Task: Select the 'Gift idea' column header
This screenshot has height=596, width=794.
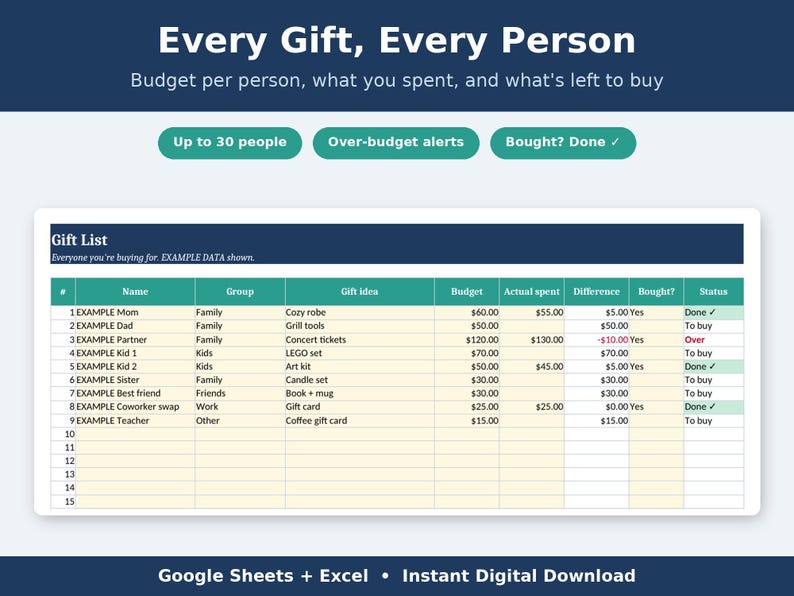Action: [x=360, y=292]
